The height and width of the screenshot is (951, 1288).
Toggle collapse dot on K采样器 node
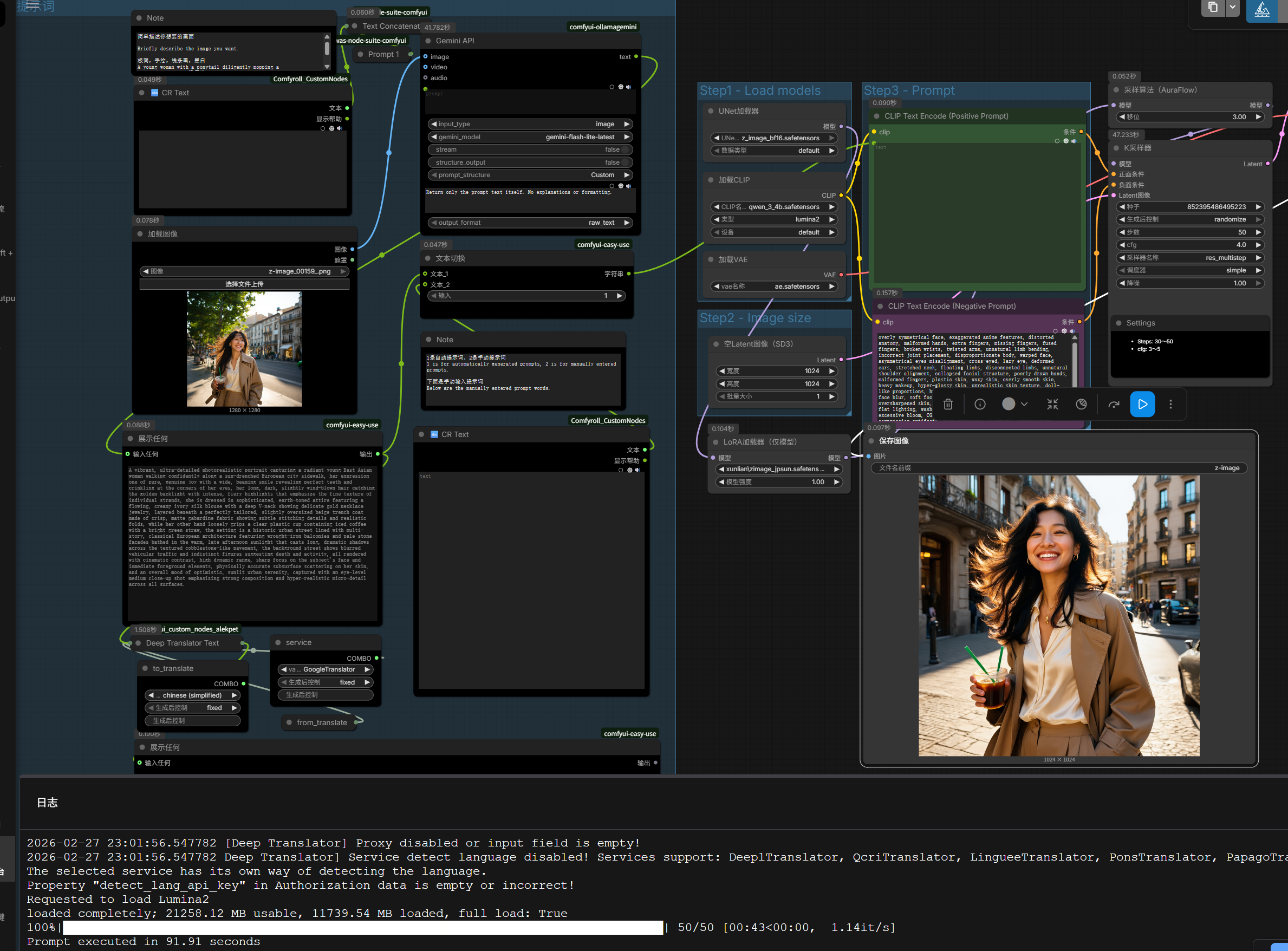coord(1116,148)
